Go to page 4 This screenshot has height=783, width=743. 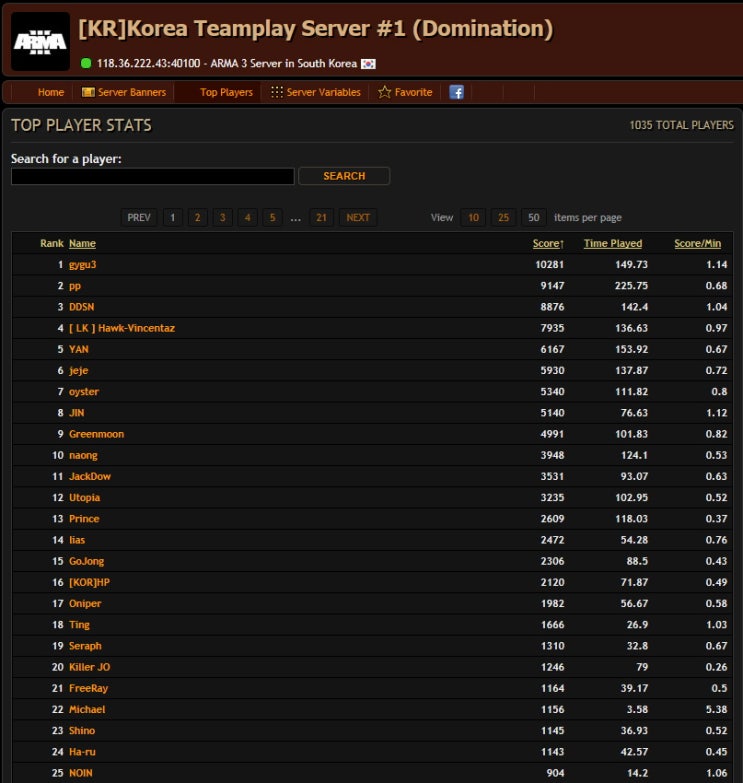pos(248,218)
